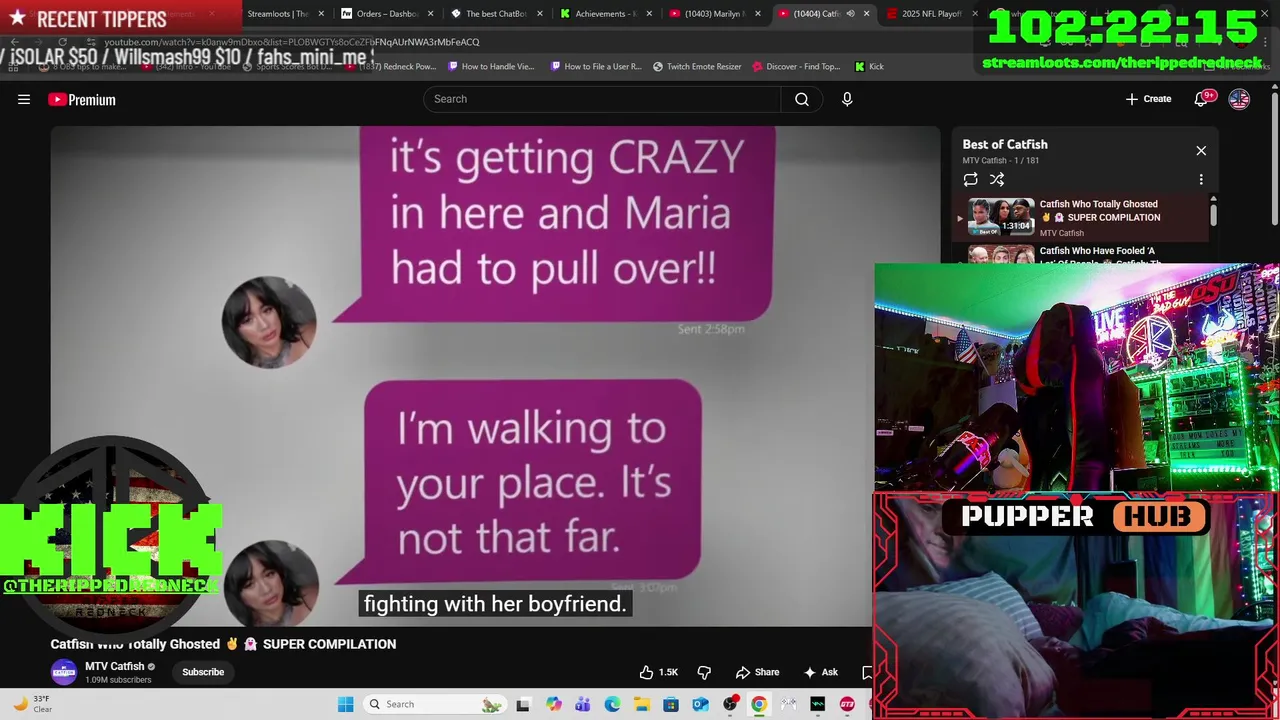
Task: Toggle loop playlist
Action: click(x=970, y=179)
